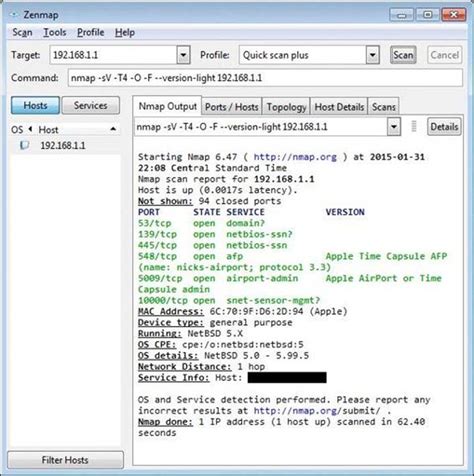The width and height of the screenshot is (474, 476).
Task: Switch to the Ports / Hosts tab
Action: (x=232, y=107)
